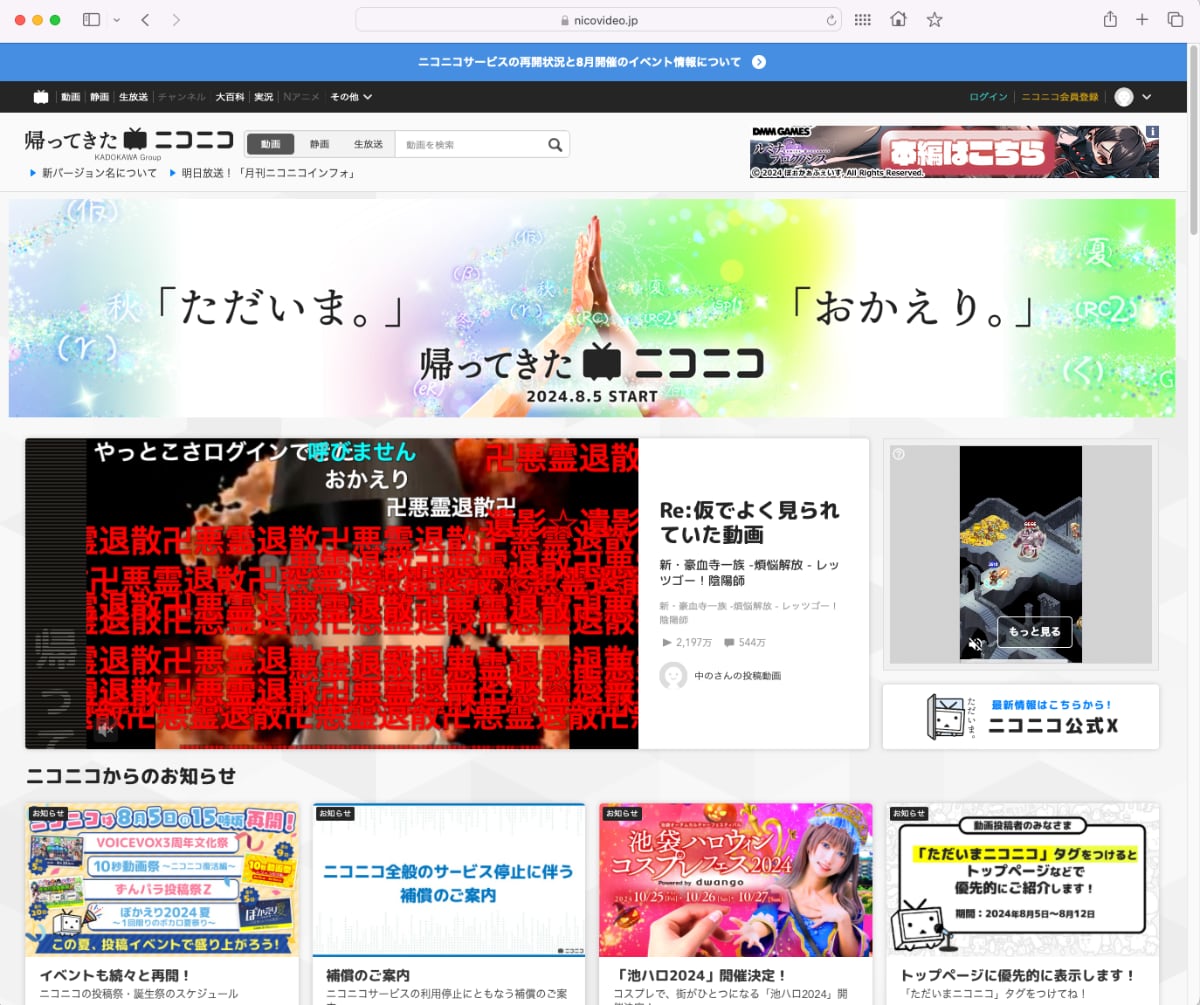Open 大百科 in the navigation bar
This screenshot has width=1200, height=1005.
(230, 97)
